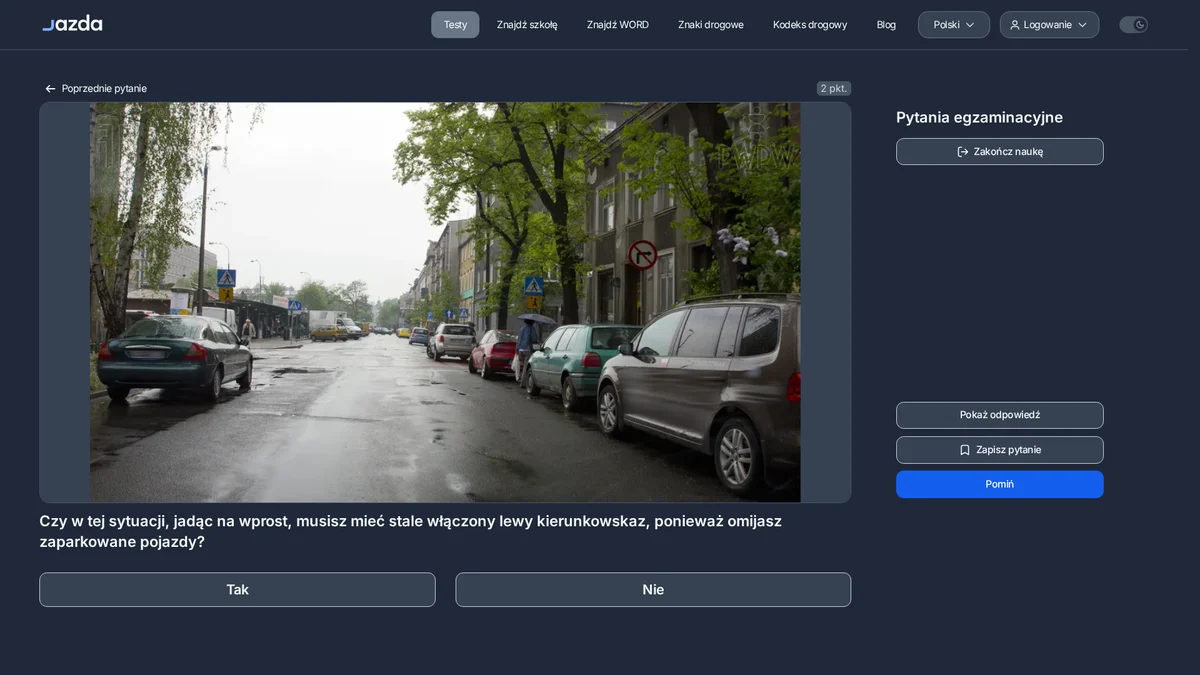The image size is (1200, 675).
Task: Click the exit icon in Zakończ naukę
Action: [x=963, y=152]
